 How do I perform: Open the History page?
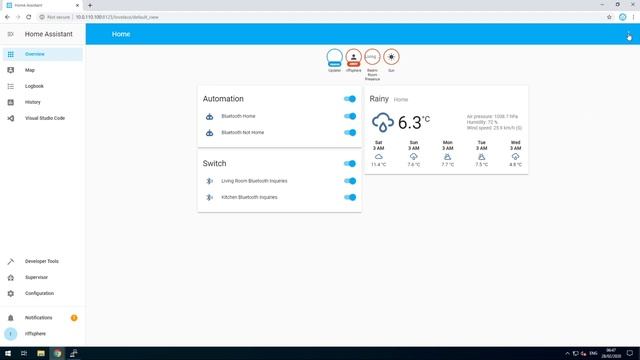(43, 102)
